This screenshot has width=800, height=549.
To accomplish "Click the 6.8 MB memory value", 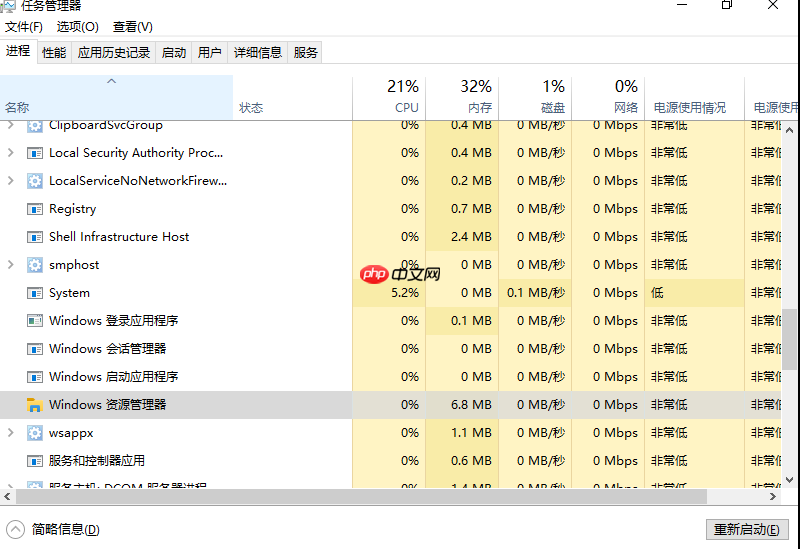I will [471, 405].
